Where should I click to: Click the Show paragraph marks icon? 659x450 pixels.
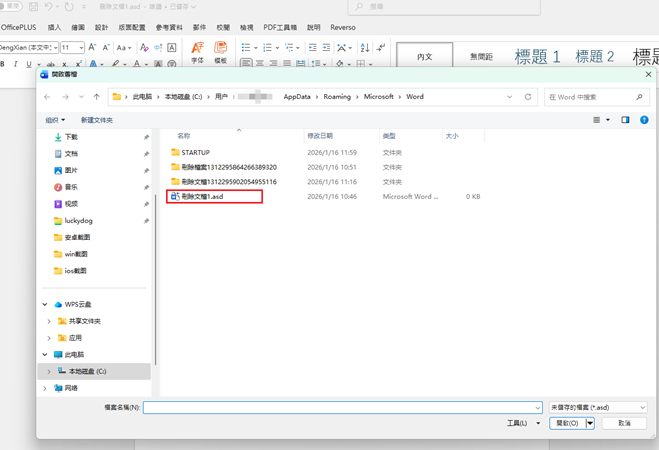tap(381, 47)
